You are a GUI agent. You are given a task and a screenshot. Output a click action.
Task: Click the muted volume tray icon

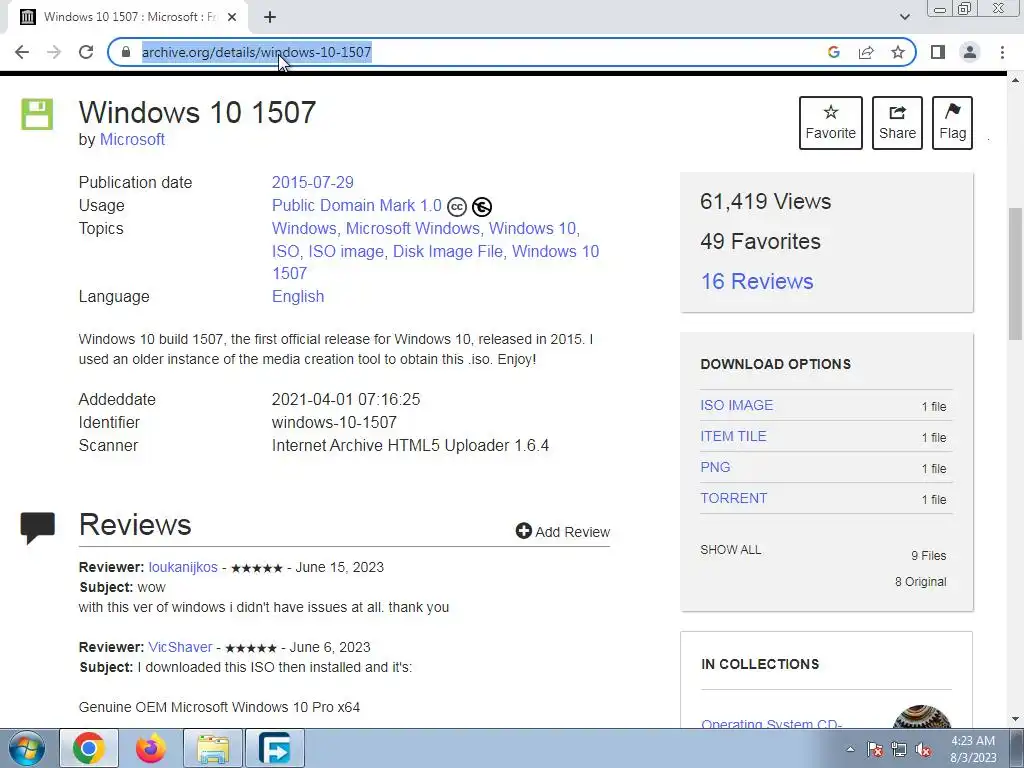click(x=923, y=749)
